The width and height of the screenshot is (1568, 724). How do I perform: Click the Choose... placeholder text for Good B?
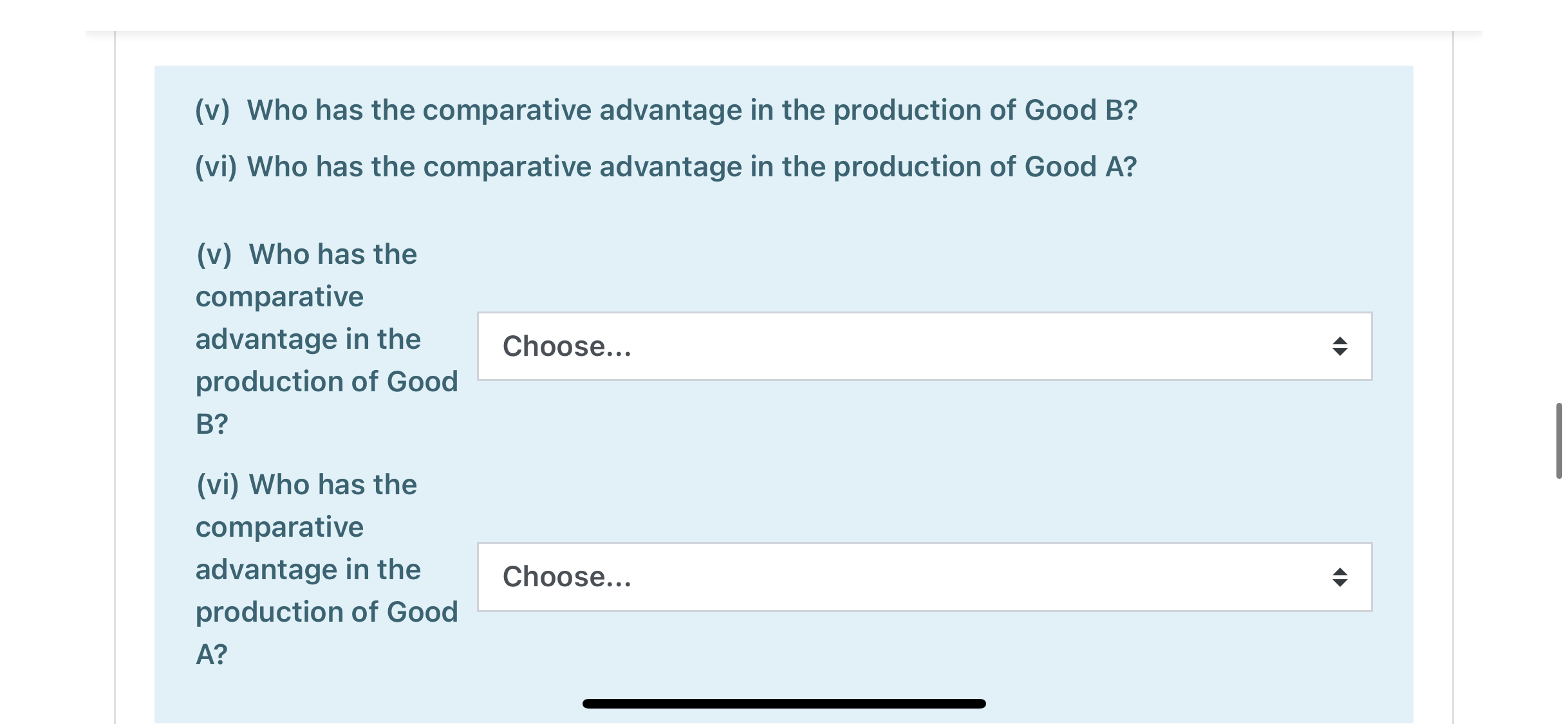pyautogui.click(x=566, y=346)
